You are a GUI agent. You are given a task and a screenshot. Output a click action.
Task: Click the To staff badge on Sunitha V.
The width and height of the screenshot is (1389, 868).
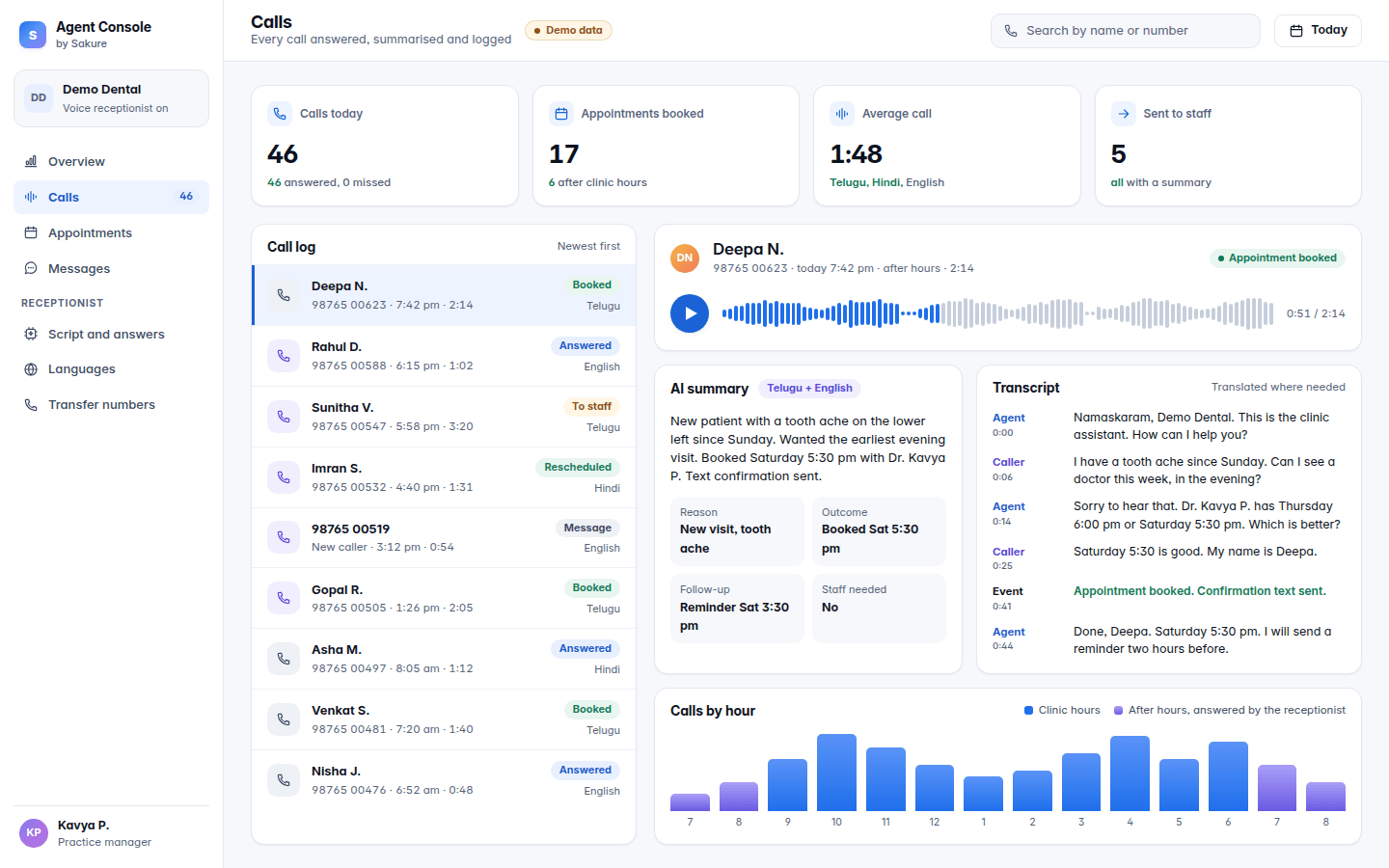click(x=591, y=406)
